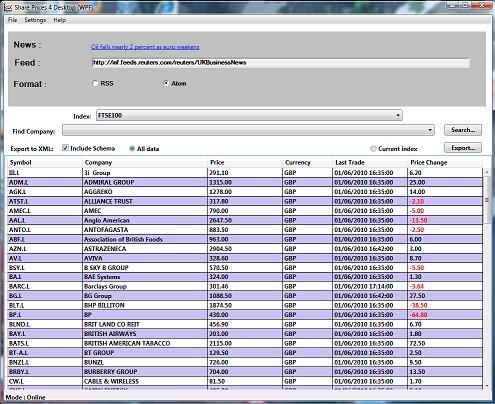Select the ALLIANCE TRUST company cell
Screen dimensions: 495x404
pos(145,201)
